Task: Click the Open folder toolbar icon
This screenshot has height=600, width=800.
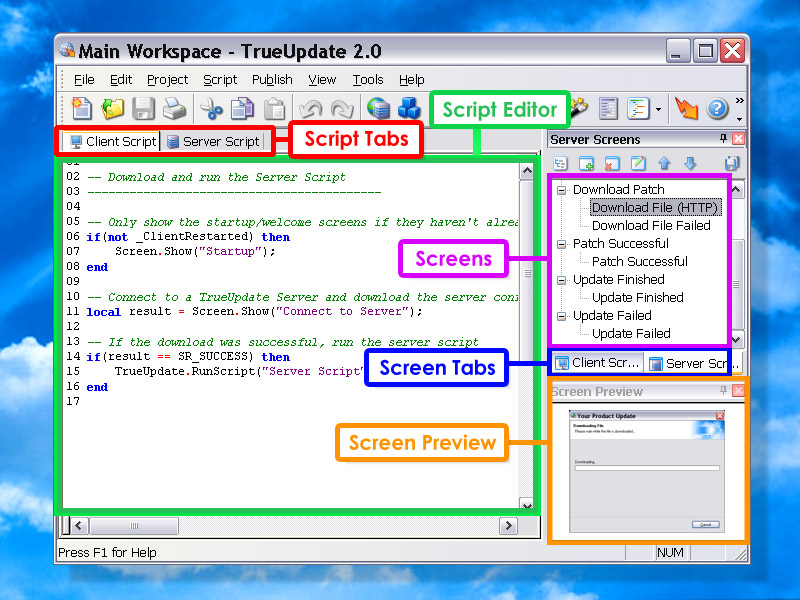Action: pyautogui.click(x=112, y=108)
